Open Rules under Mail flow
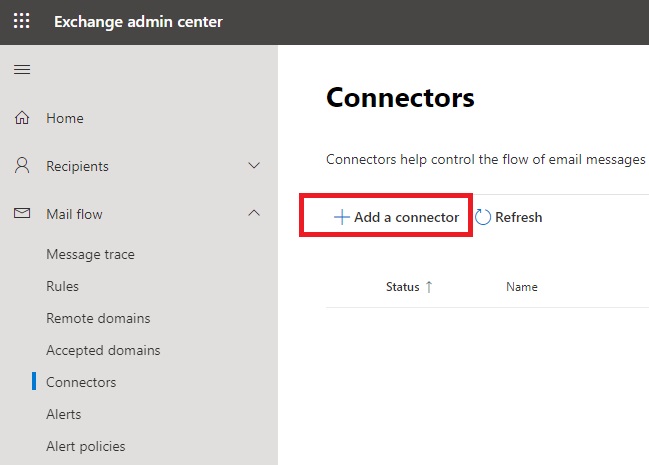649x465 pixels. coord(62,286)
